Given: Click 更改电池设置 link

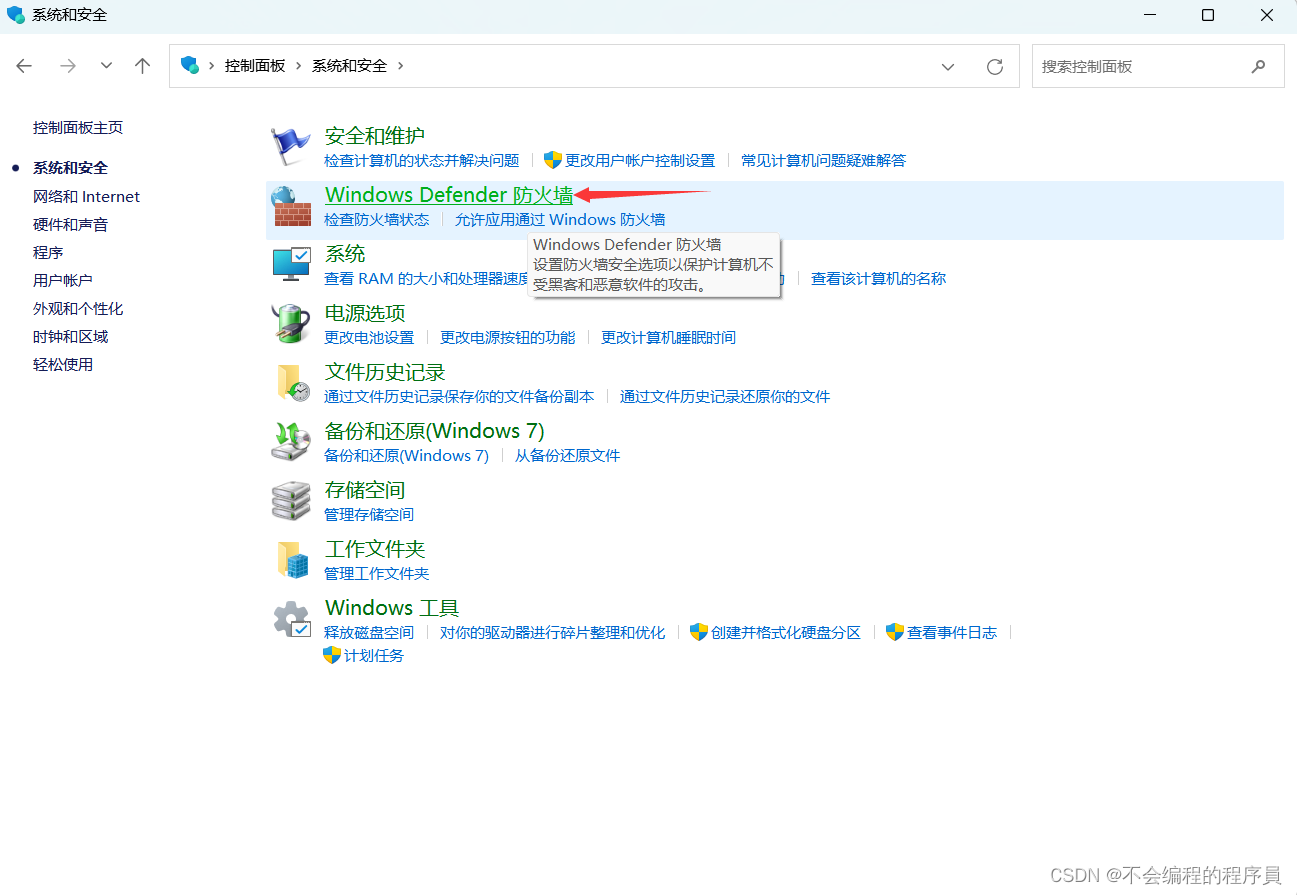Looking at the screenshot, I should coord(369,338).
